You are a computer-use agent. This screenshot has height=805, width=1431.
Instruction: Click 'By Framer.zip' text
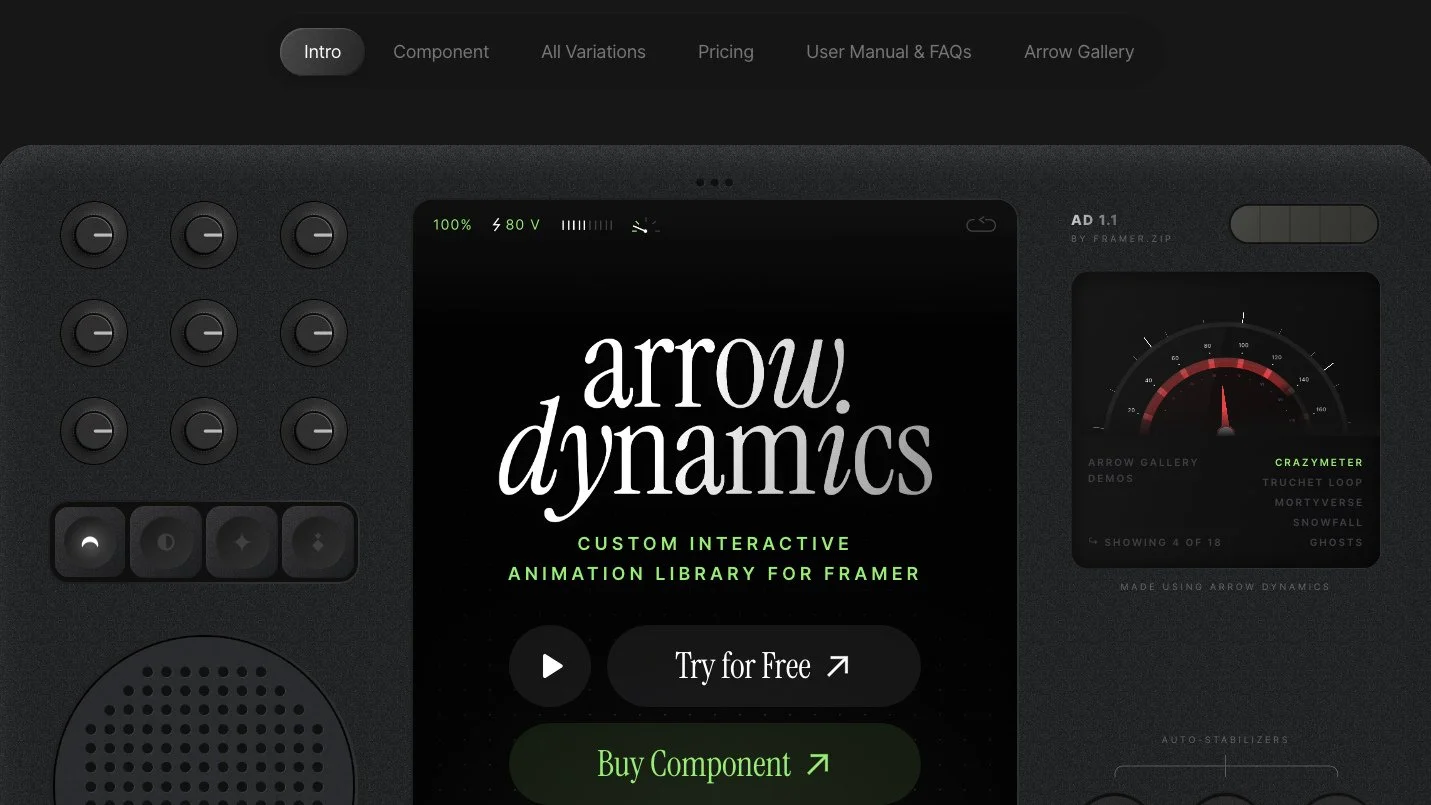tap(1120, 239)
